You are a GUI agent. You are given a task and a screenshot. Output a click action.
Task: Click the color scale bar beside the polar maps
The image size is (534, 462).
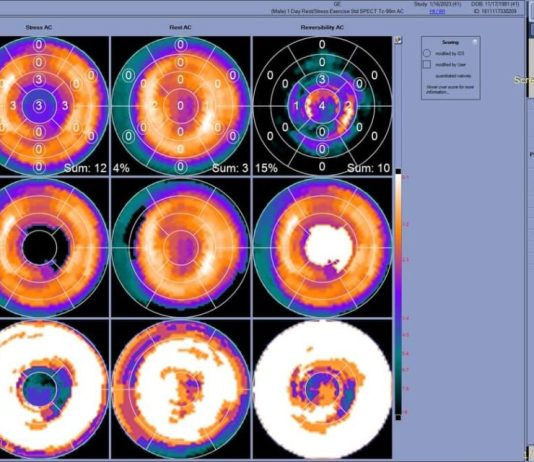click(398, 294)
